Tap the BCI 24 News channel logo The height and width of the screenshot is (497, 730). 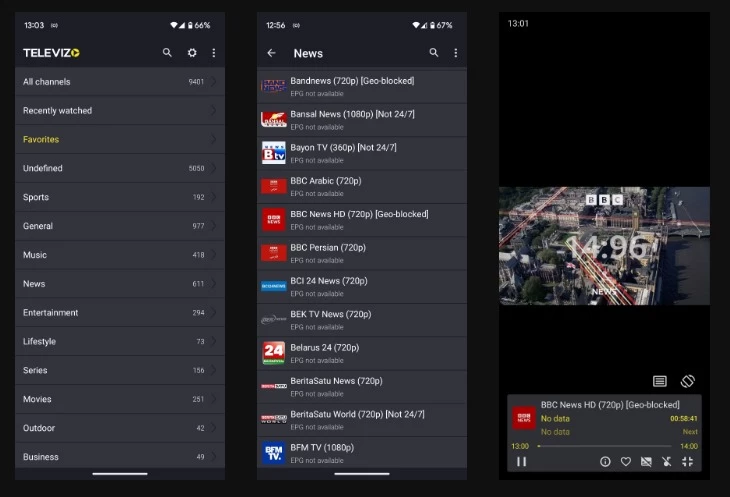click(x=273, y=286)
